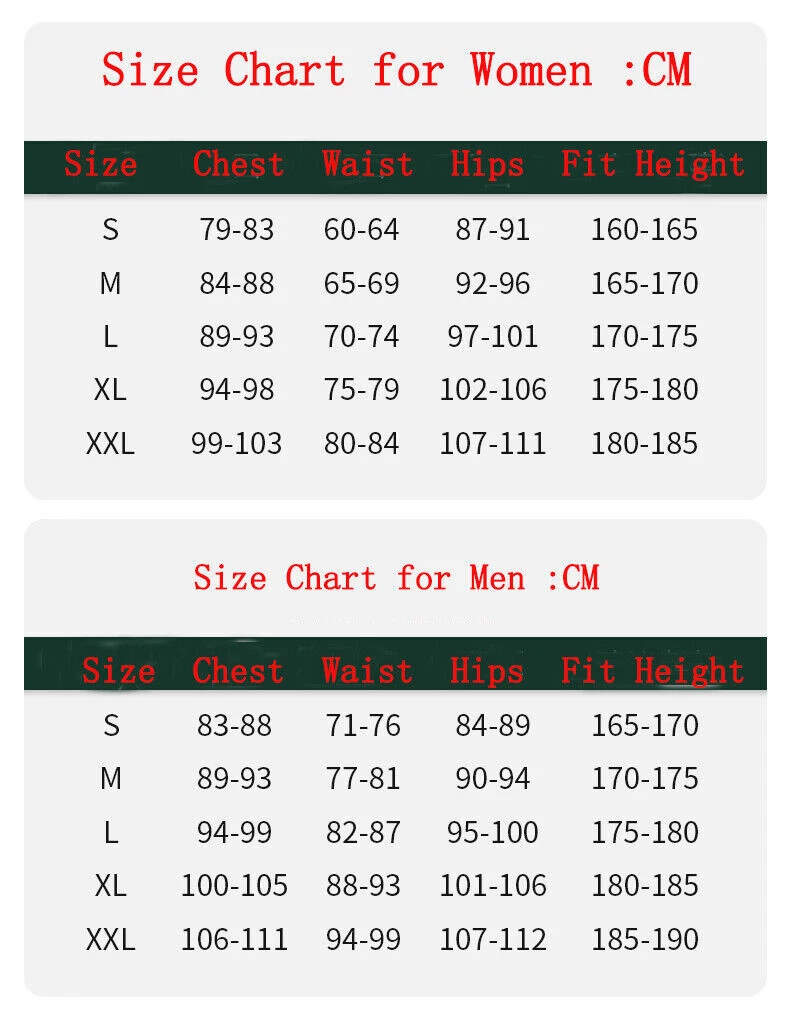
Task: Click men's S chest value 83-88
Action: point(234,725)
